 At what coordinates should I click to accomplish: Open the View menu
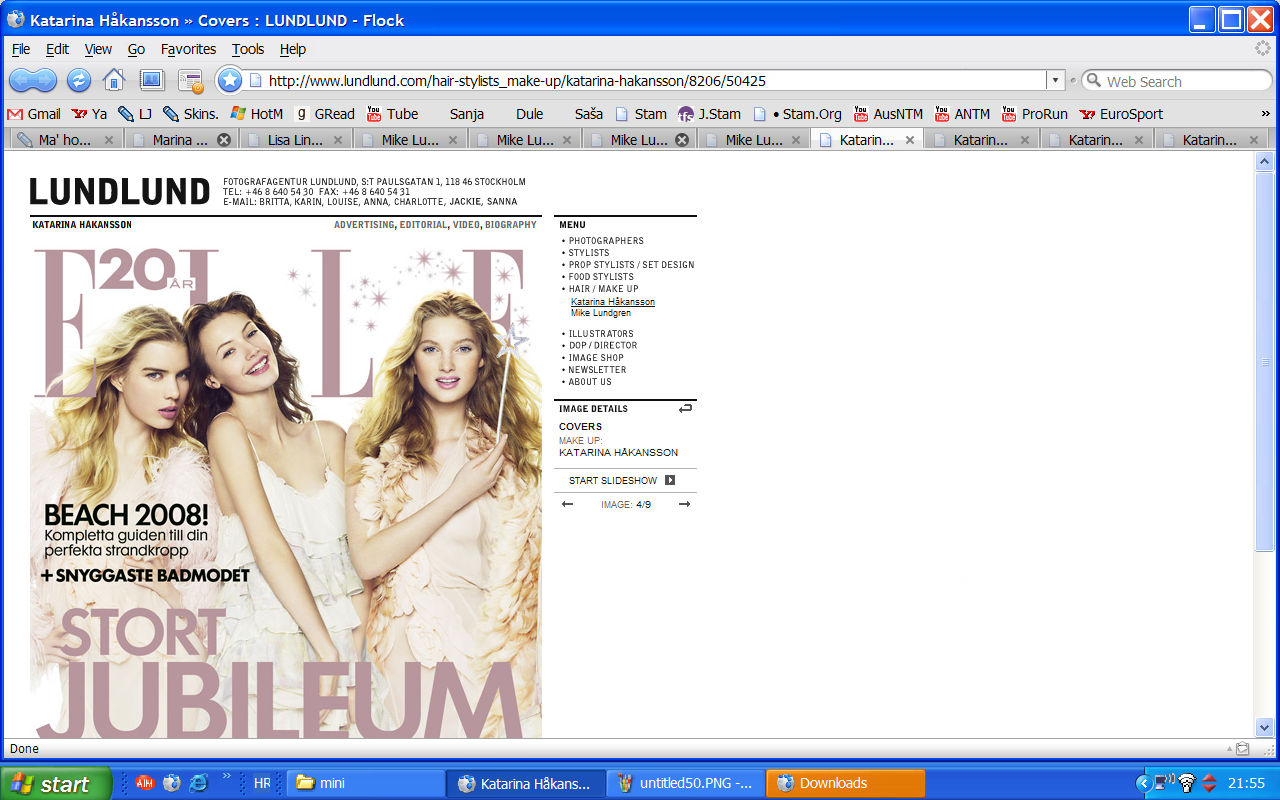point(98,49)
